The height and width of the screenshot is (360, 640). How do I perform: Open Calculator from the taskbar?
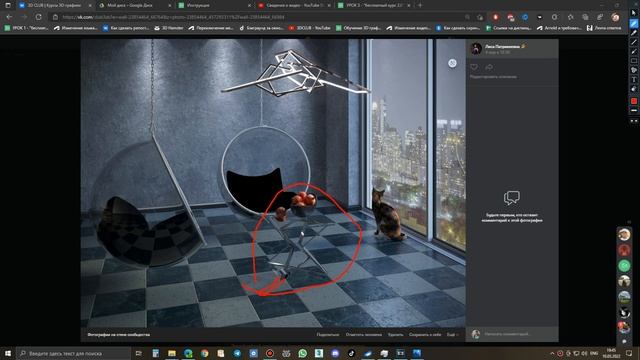[156, 353]
